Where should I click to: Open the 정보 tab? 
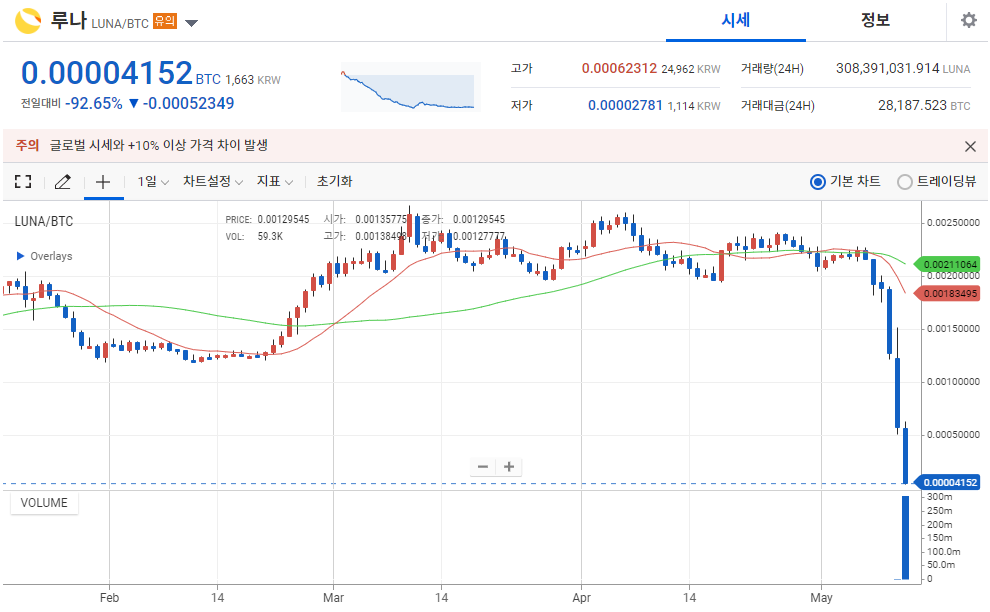pos(875,21)
